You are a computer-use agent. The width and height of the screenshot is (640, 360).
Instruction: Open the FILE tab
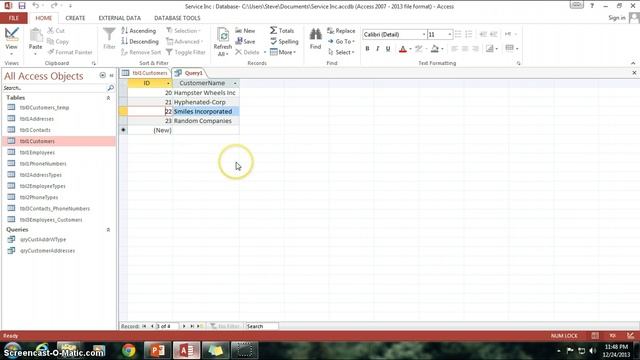pyautogui.click(x=13, y=18)
